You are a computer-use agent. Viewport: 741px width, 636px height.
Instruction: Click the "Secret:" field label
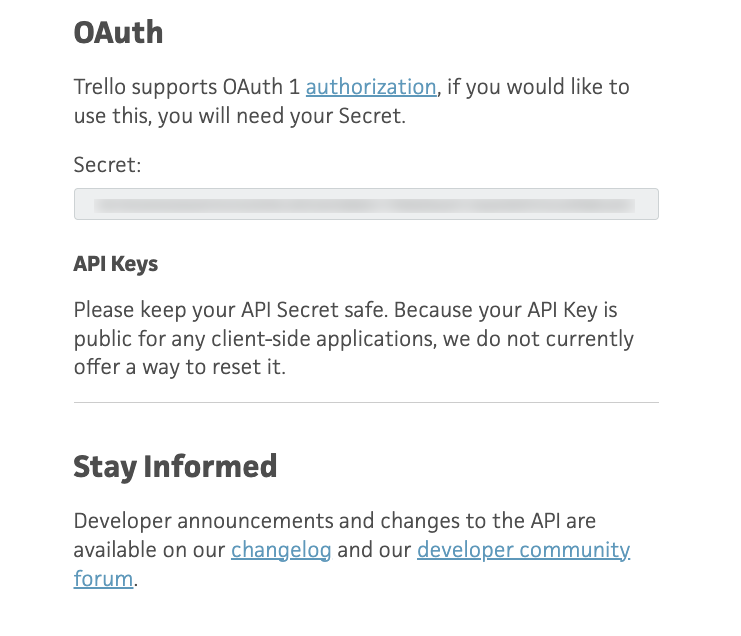[107, 164]
